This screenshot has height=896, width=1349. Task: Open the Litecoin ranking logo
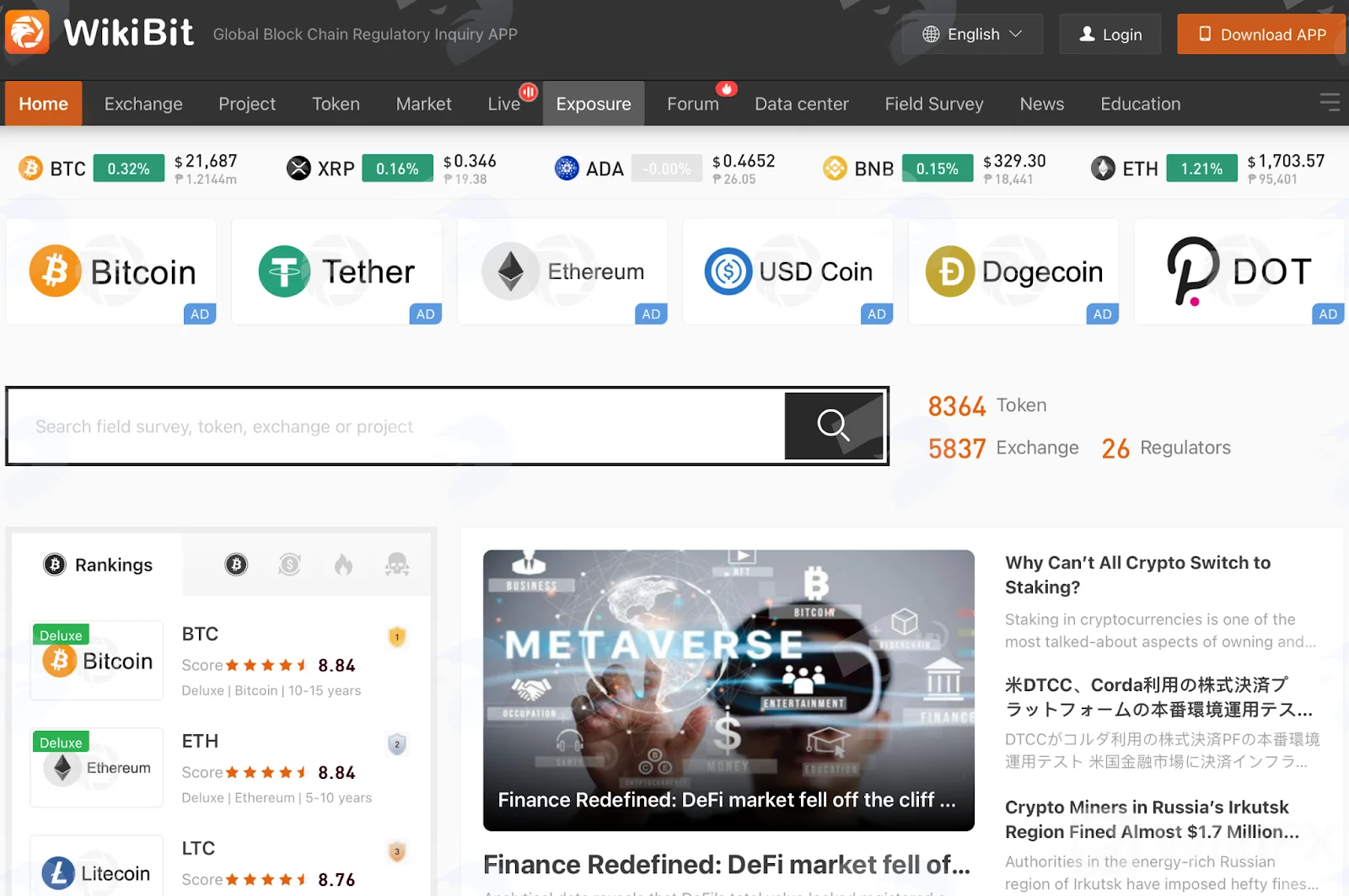[97, 866]
